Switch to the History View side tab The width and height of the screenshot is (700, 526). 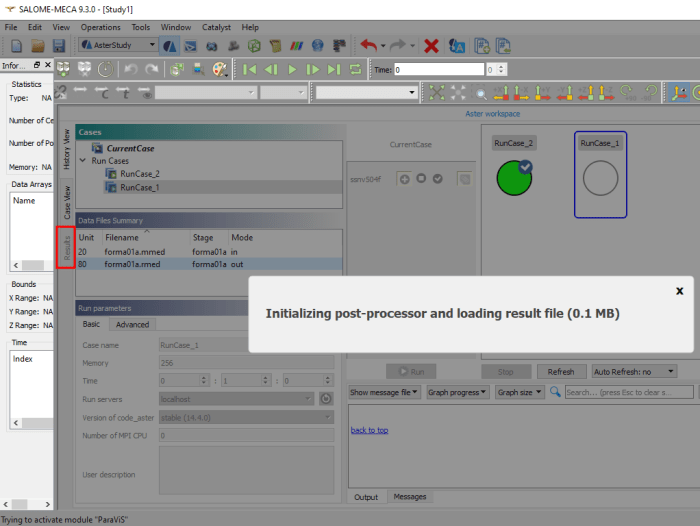coord(67,149)
